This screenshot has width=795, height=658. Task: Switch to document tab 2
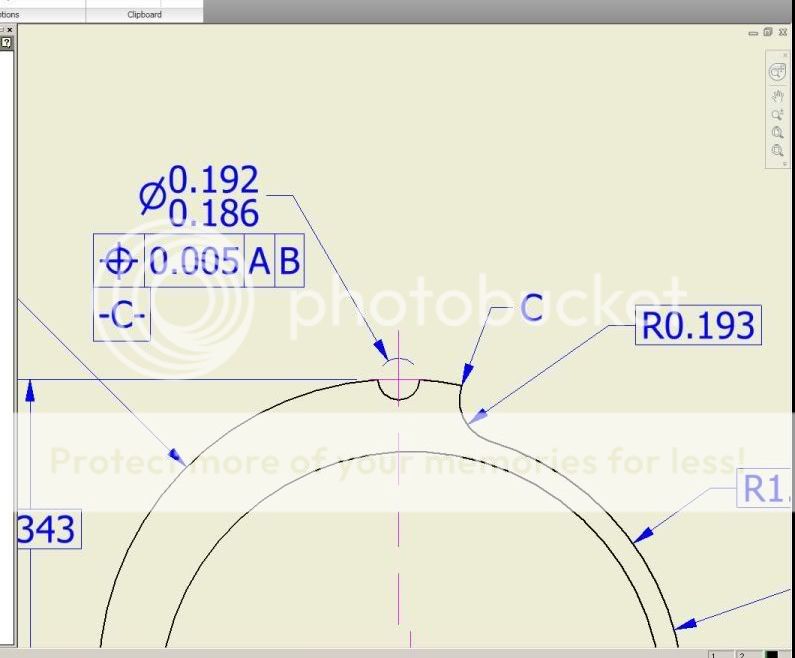click(742, 654)
